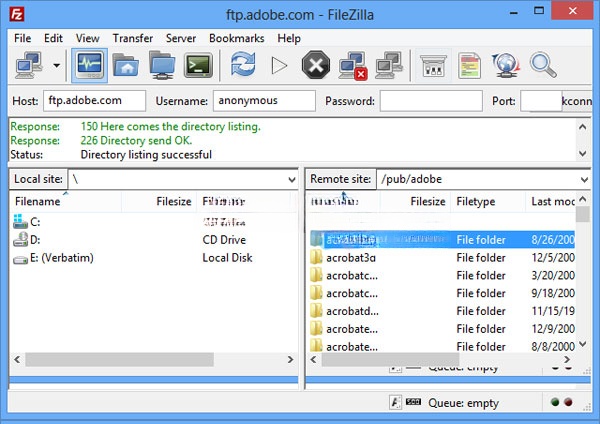Screen dimensions: 600x424
Task: Click local pane scroll right arrow
Action: [290, 359]
